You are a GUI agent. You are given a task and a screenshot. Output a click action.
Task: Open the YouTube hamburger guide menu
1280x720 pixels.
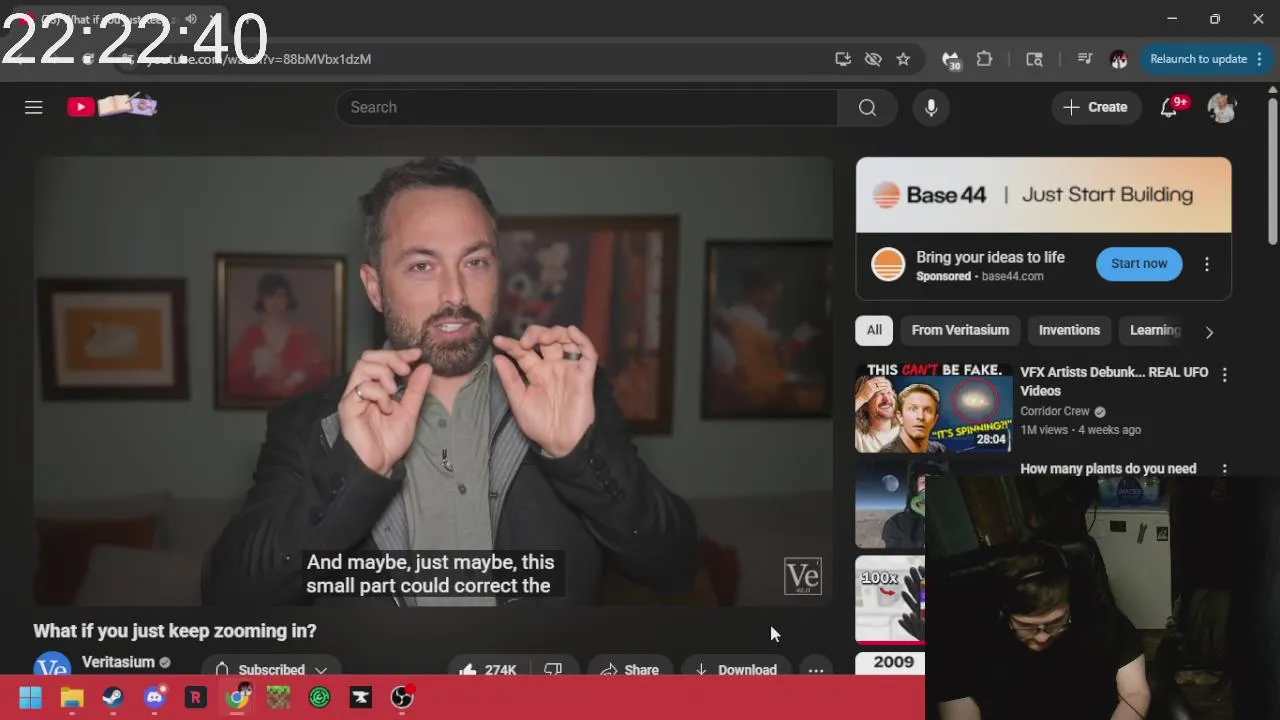point(34,107)
